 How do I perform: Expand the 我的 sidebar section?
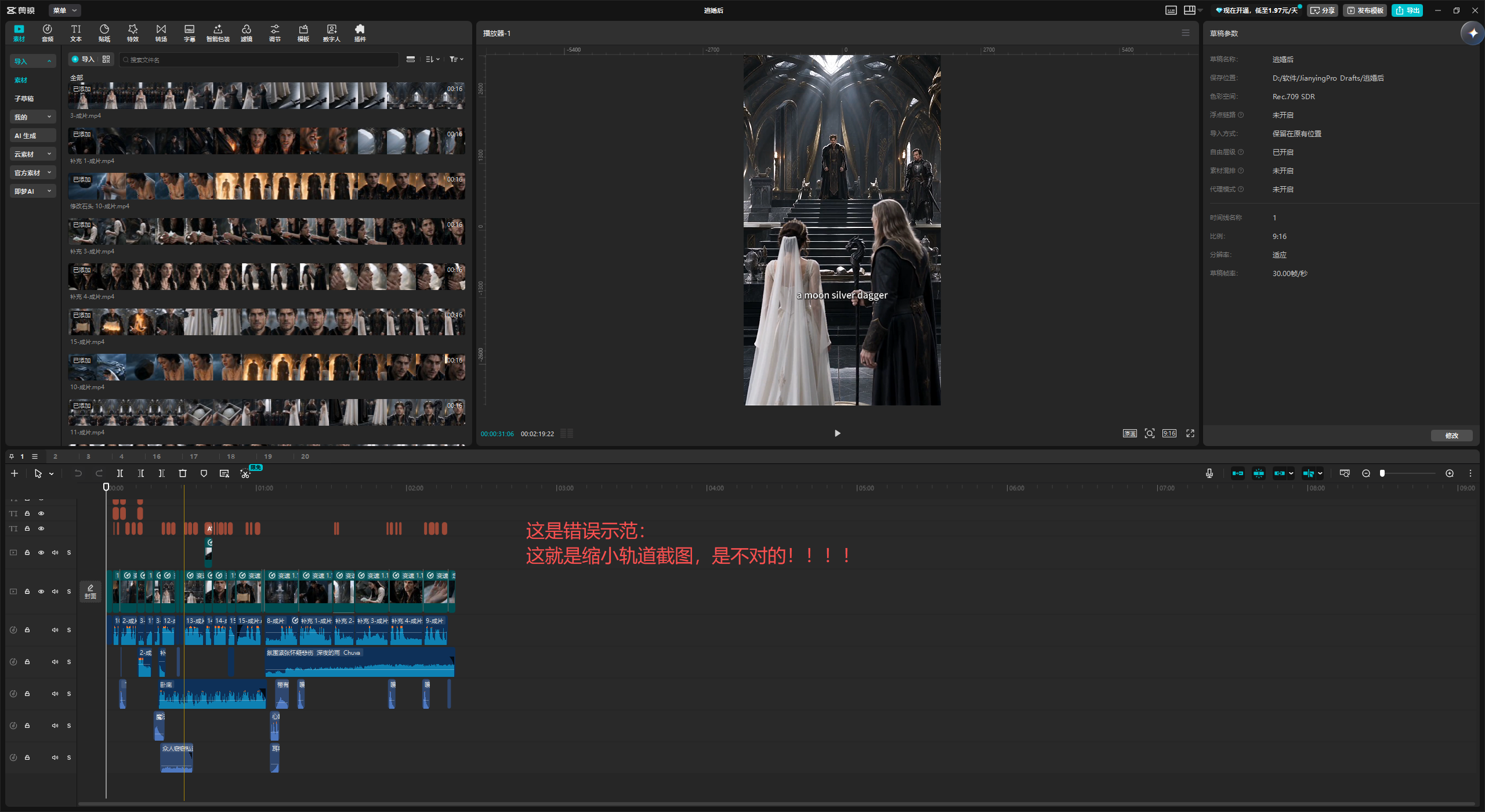pyautogui.click(x=33, y=117)
